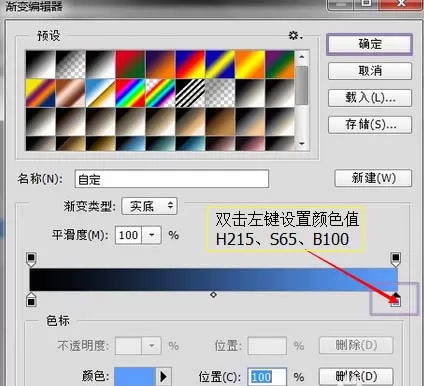
Task: Select the transparent rainbow preset
Action: pos(160,93)
